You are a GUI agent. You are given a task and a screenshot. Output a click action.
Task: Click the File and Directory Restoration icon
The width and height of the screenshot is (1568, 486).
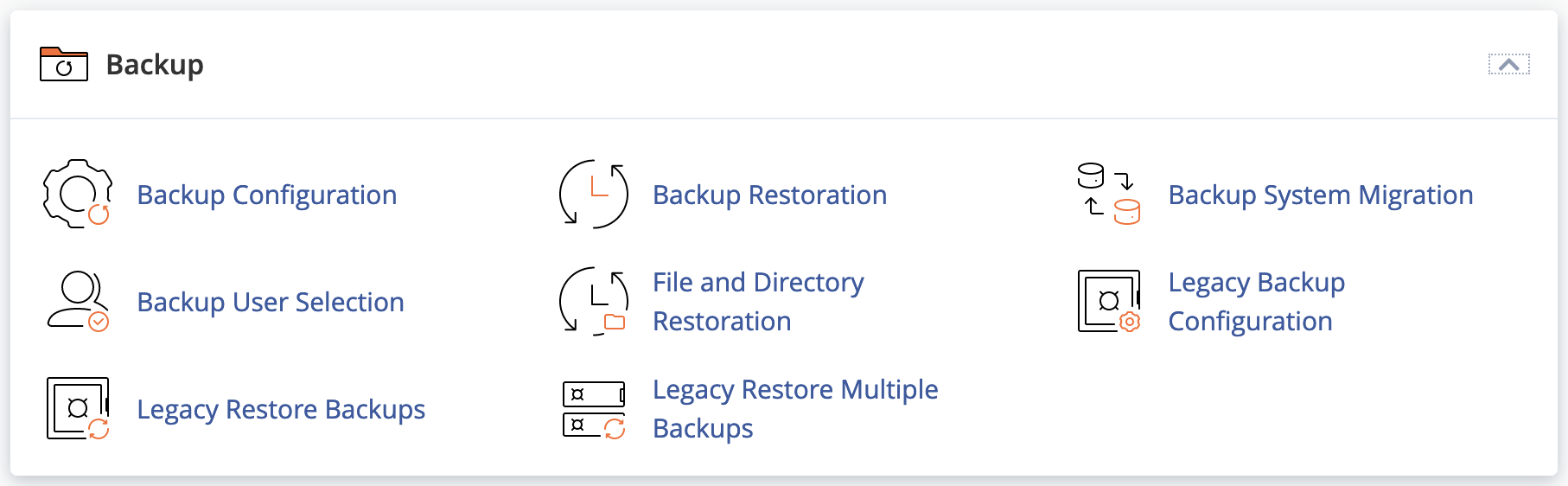(x=594, y=301)
